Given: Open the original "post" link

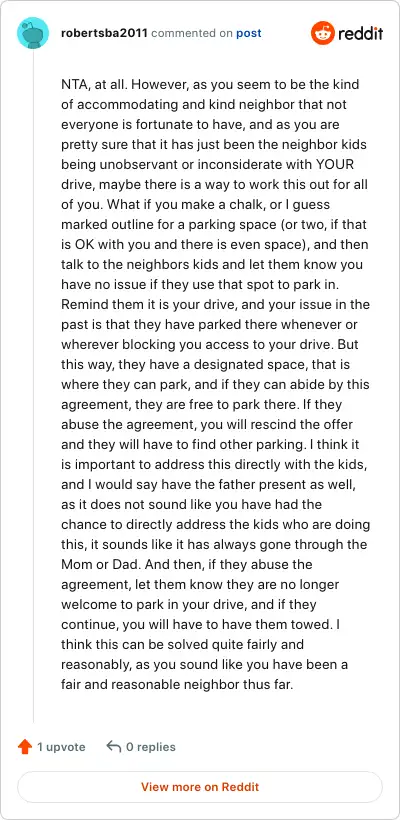Looking at the screenshot, I should click(249, 33).
